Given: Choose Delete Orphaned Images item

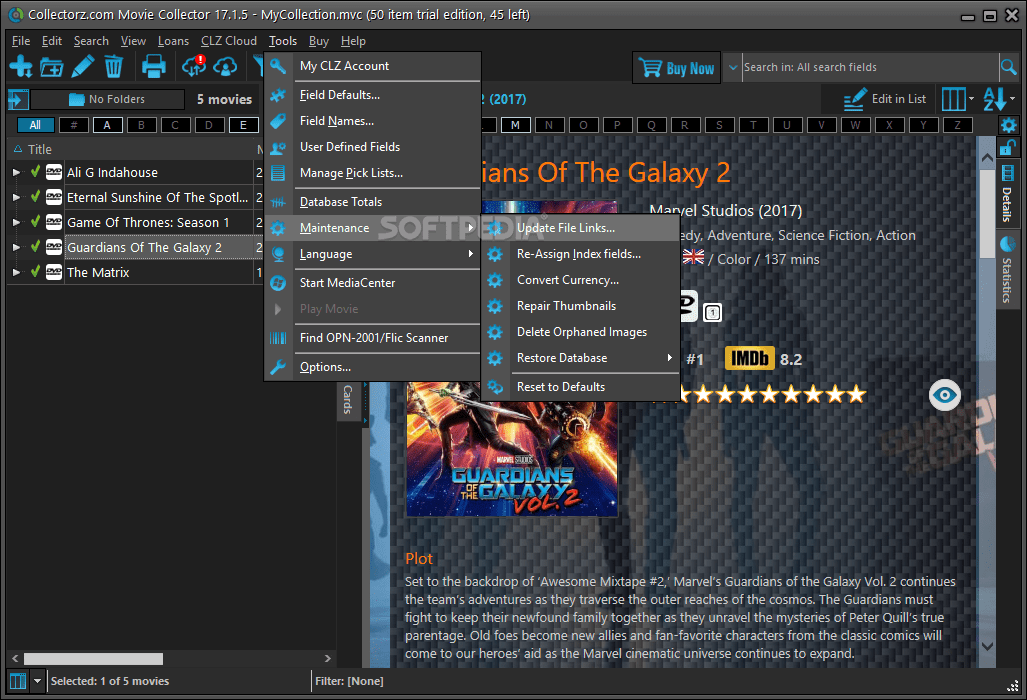Looking at the screenshot, I should point(580,332).
